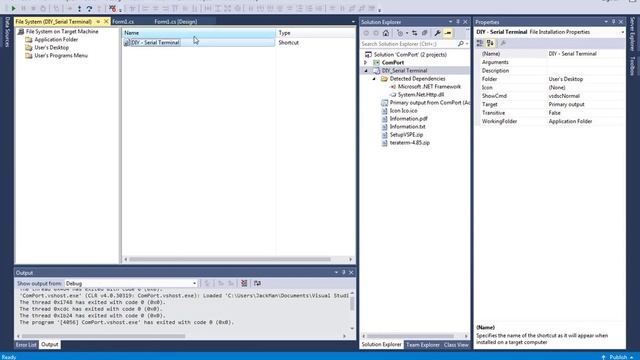
Task: Switch to the Form1.cs tab
Action: tap(123, 22)
